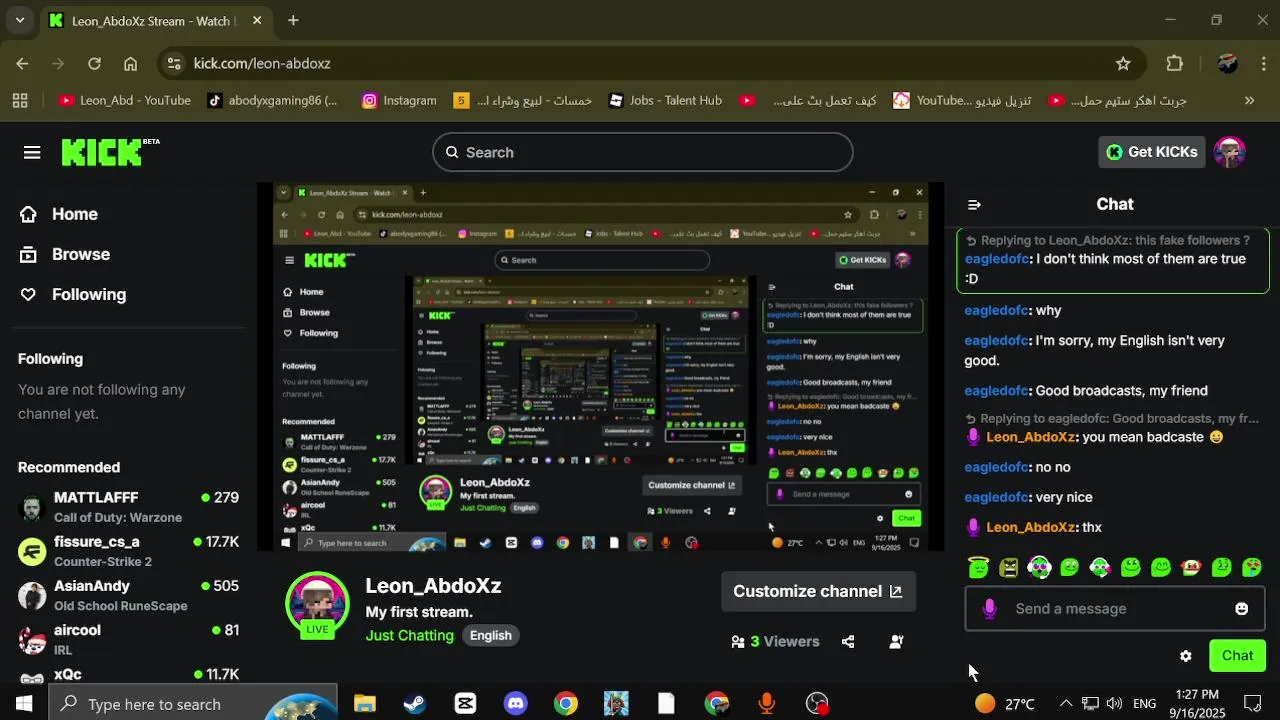Insert the angel halo emote
The image size is (1280, 720).
pyautogui.click(x=978, y=567)
